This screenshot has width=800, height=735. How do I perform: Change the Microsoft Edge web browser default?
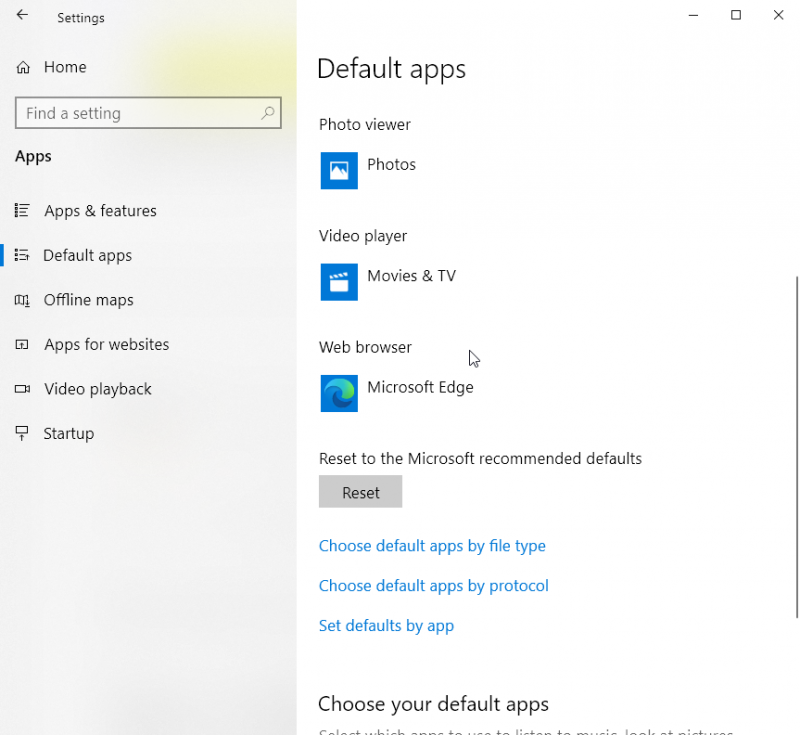(x=420, y=387)
